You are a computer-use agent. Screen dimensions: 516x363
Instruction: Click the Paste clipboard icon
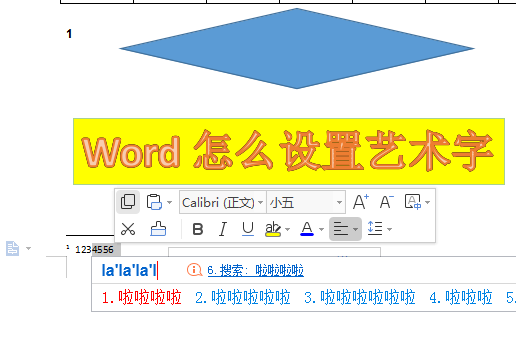tap(154, 202)
